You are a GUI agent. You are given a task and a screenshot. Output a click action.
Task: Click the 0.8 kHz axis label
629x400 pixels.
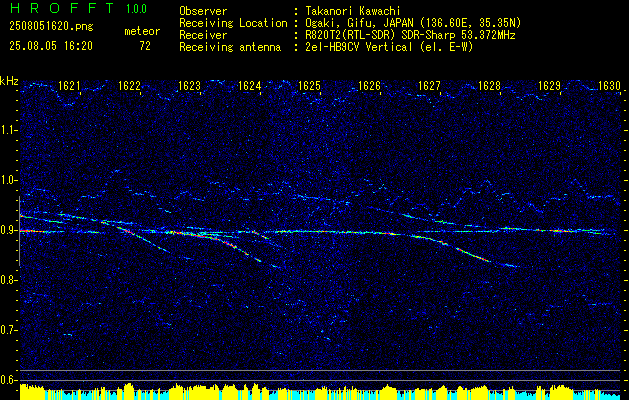tap(7, 280)
